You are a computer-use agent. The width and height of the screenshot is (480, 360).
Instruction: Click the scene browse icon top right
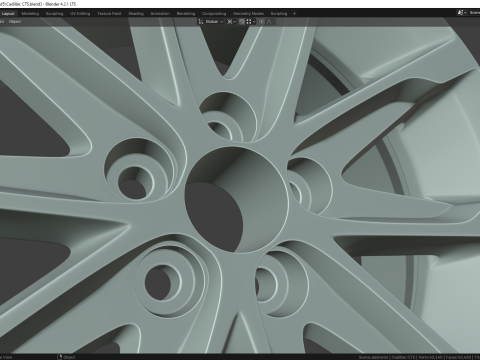pos(461,13)
